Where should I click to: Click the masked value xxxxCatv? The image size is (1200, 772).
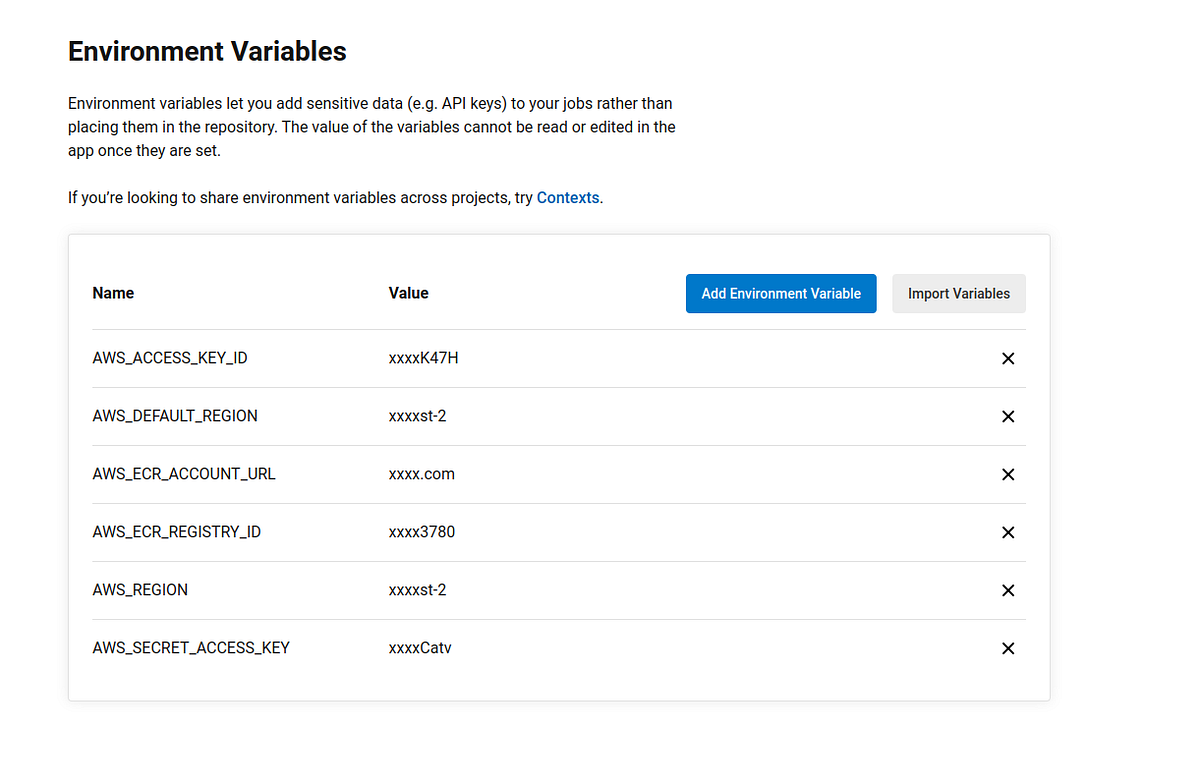(419, 648)
